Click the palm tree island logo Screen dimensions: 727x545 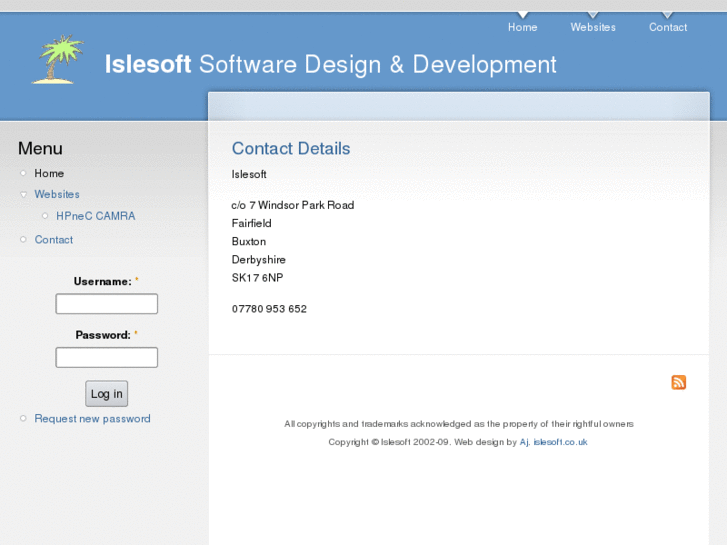[57, 60]
